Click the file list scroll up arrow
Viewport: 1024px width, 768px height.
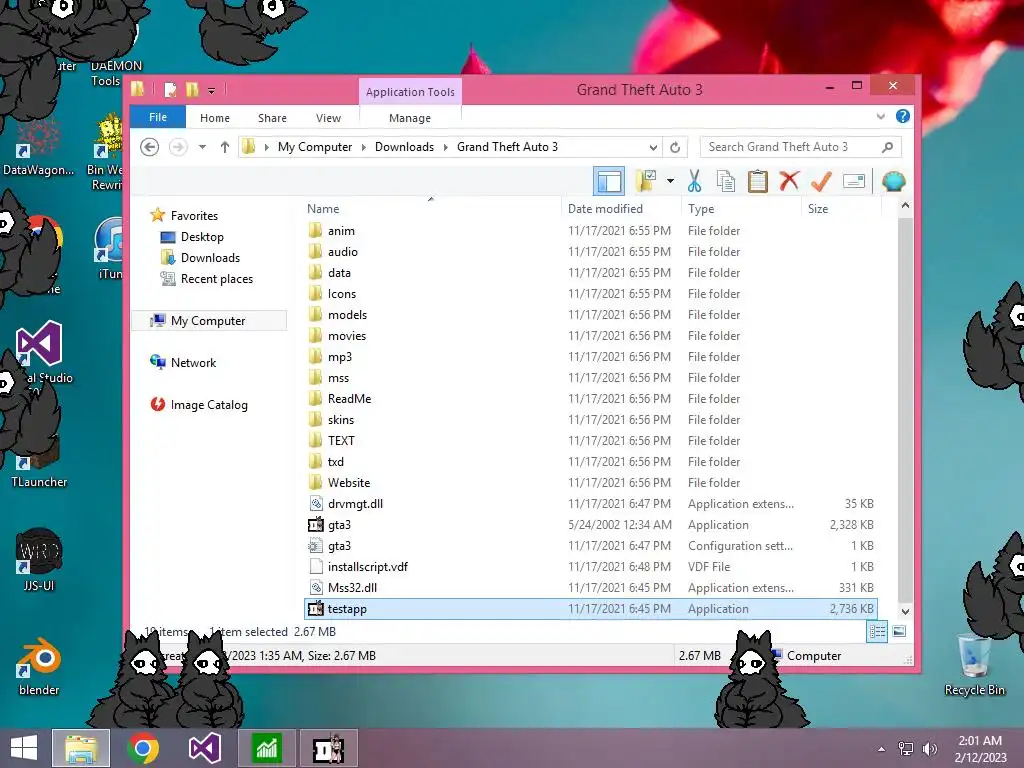click(x=905, y=206)
